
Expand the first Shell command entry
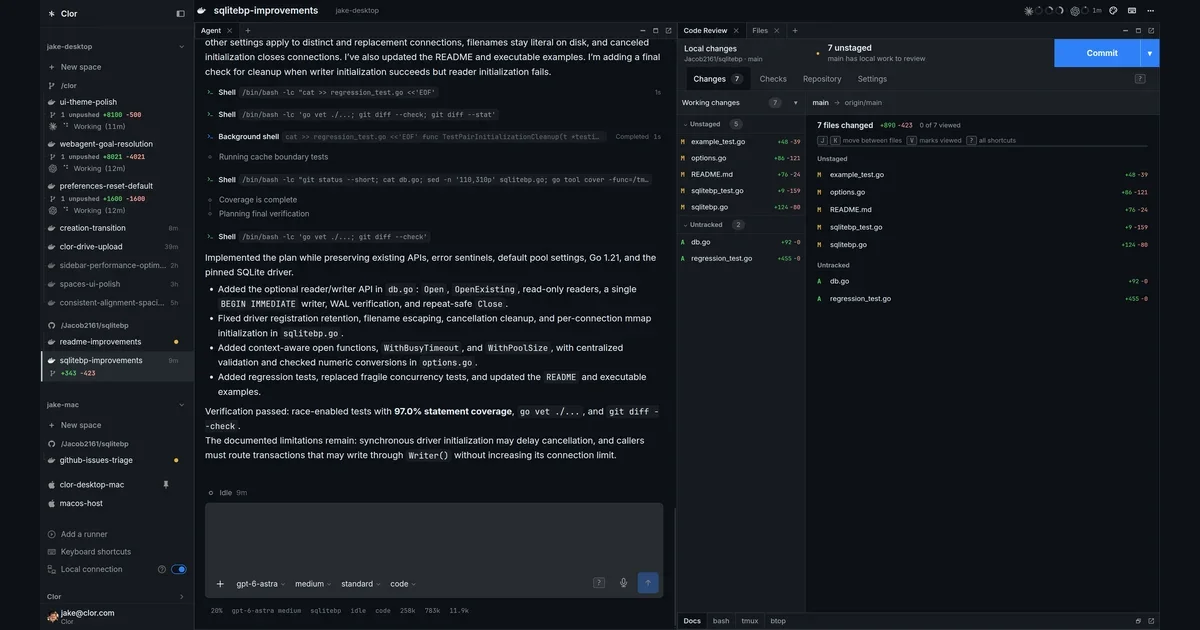(x=433, y=92)
